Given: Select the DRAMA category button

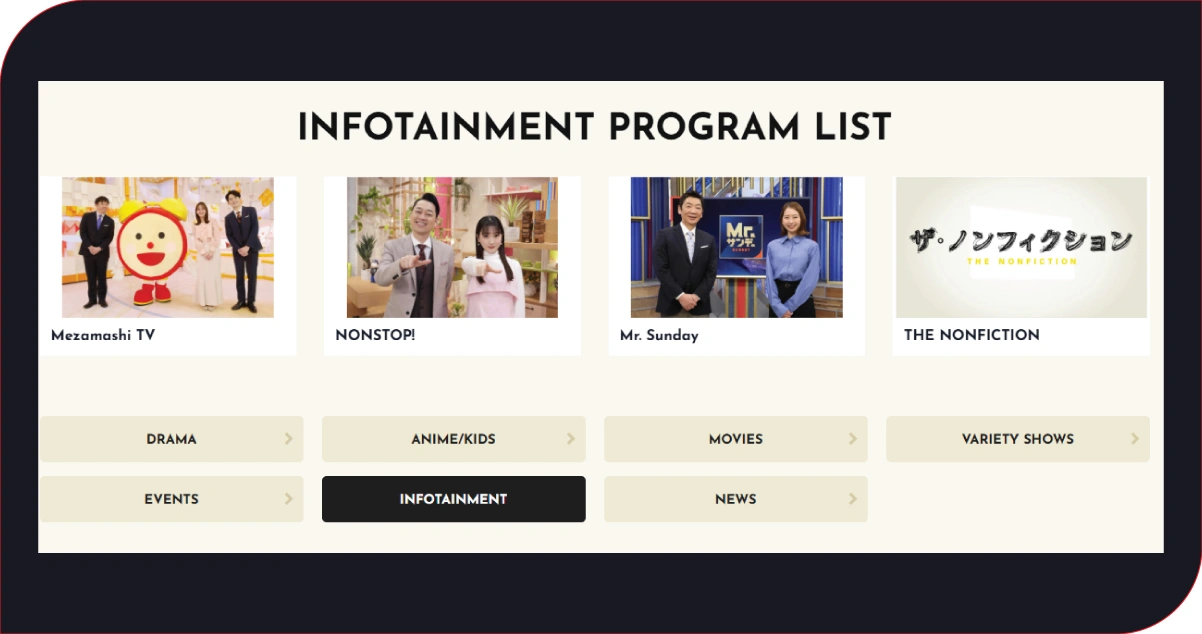Looking at the screenshot, I should pos(172,439).
